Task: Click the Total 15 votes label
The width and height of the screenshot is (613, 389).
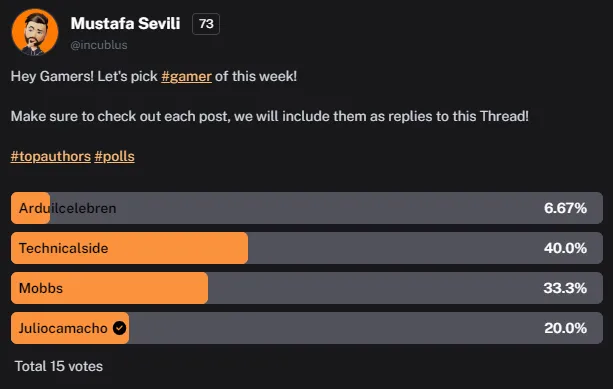Action: coord(59,366)
